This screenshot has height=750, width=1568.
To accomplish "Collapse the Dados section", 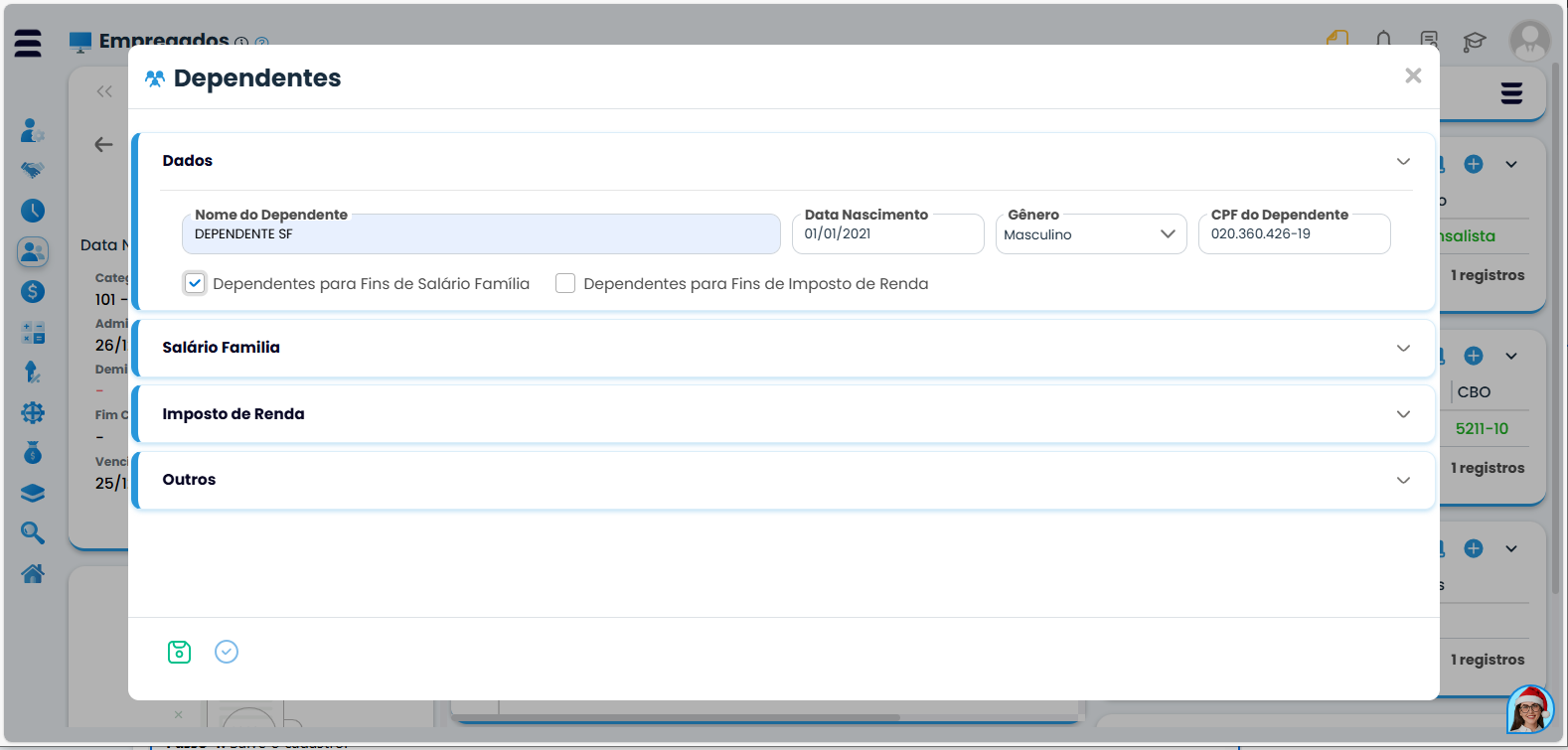I will click(x=1403, y=161).
